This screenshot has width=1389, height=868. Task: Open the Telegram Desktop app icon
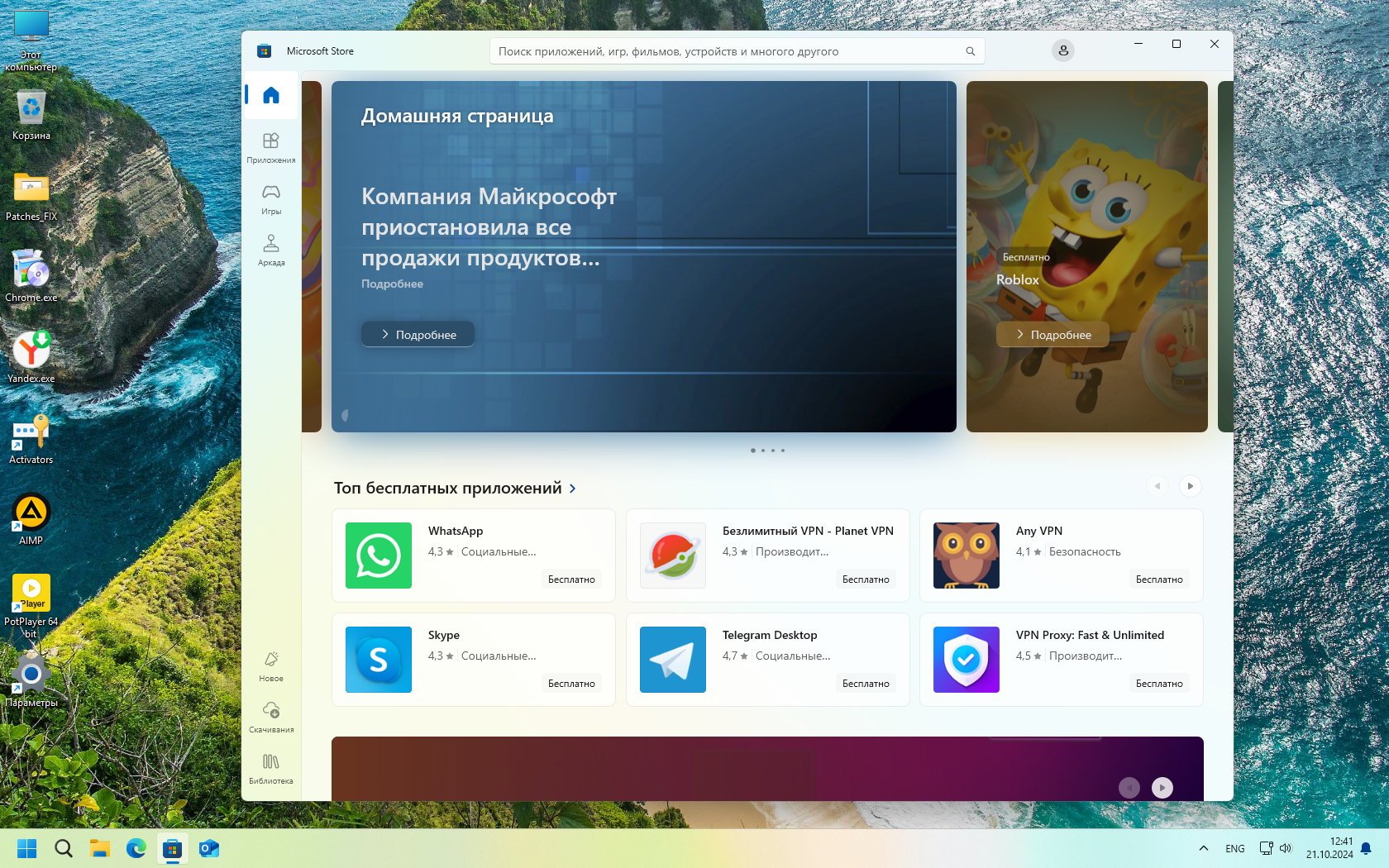tap(673, 660)
